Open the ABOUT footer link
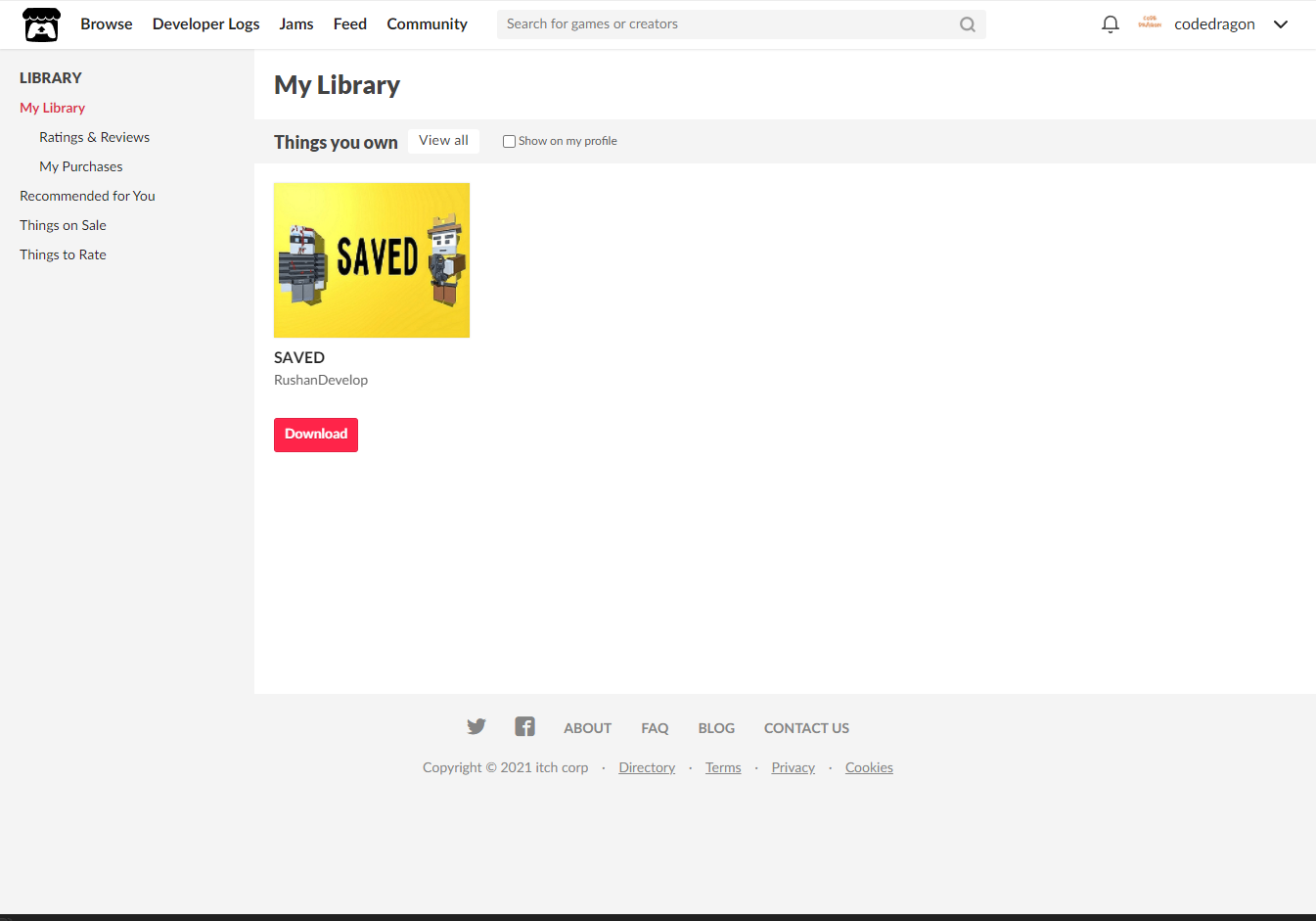This screenshot has height=921, width=1316. [587, 728]
